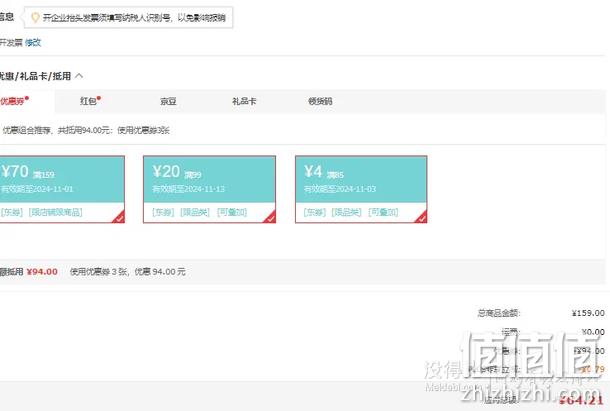Toggle the ¥4 满85 coupon card

[361, 189]
